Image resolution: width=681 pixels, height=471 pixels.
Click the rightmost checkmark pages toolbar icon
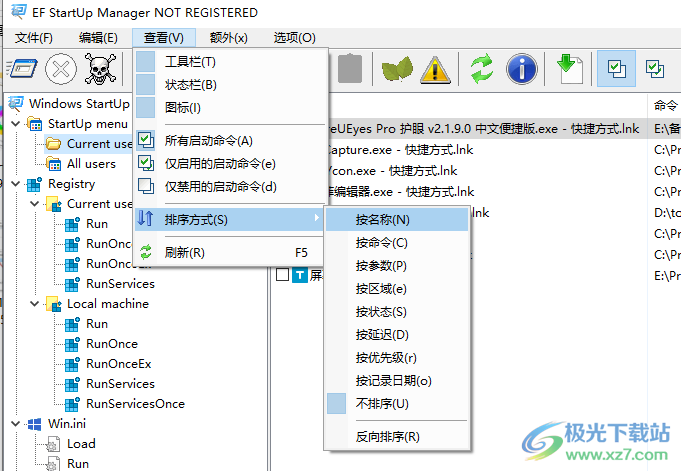click(x=655, y=69)
